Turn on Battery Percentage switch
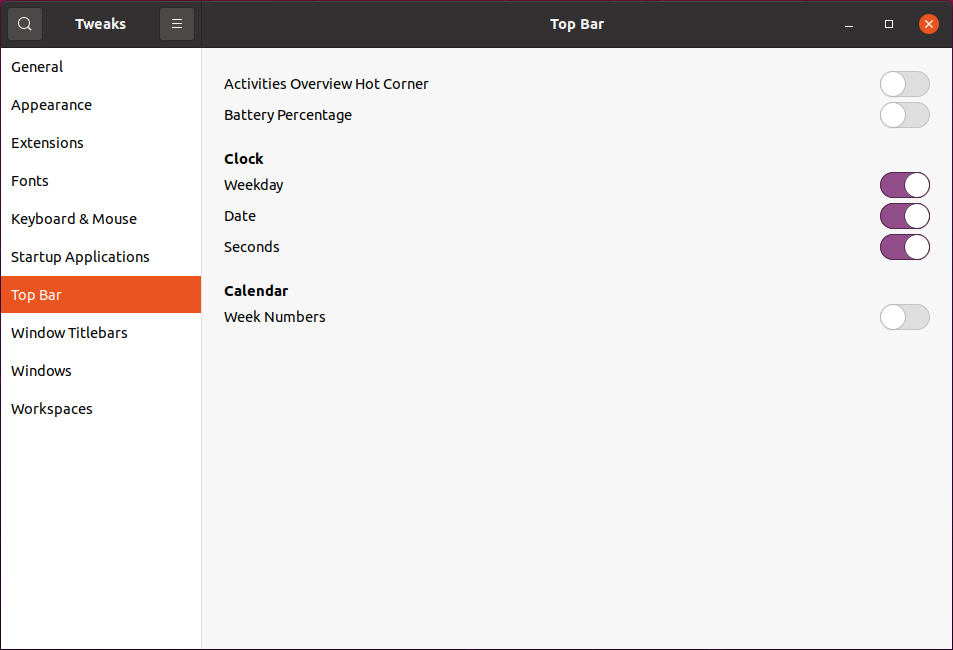 [x=904, y=115]
